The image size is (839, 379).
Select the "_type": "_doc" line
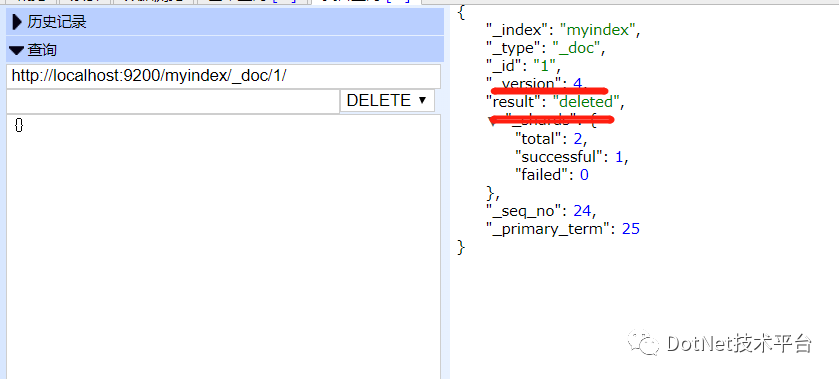click(x=545, y=48)
